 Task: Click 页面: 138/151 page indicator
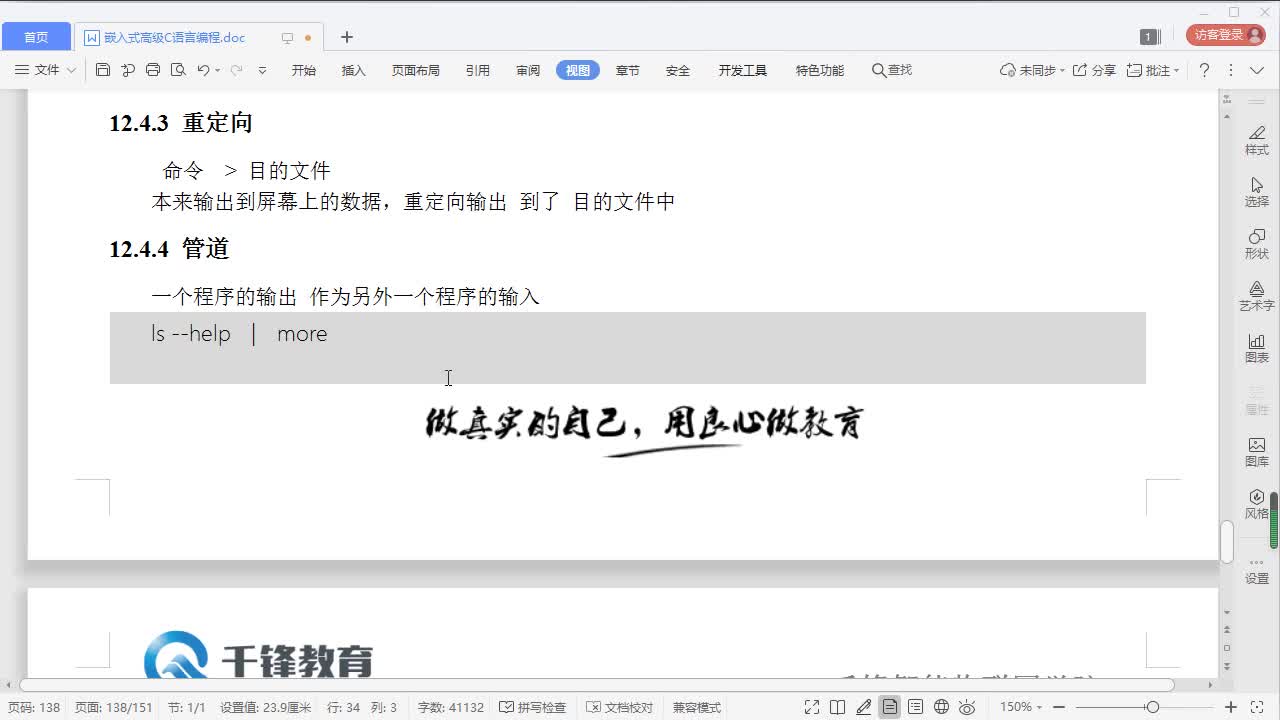113,707
